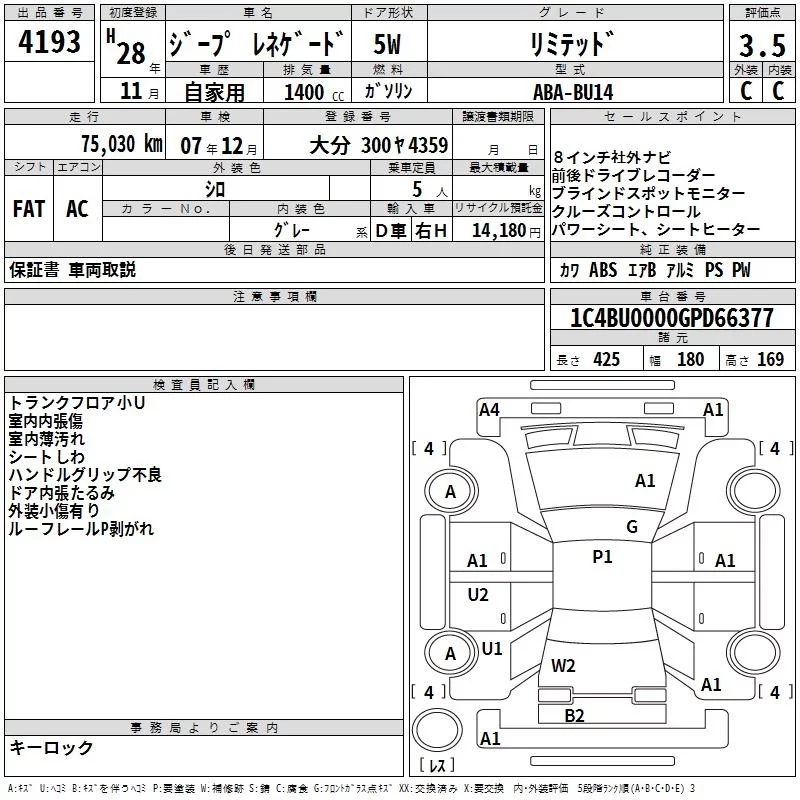
Task: Click the recycle deposit 14,180円
Action: click(x=506, y=231)
